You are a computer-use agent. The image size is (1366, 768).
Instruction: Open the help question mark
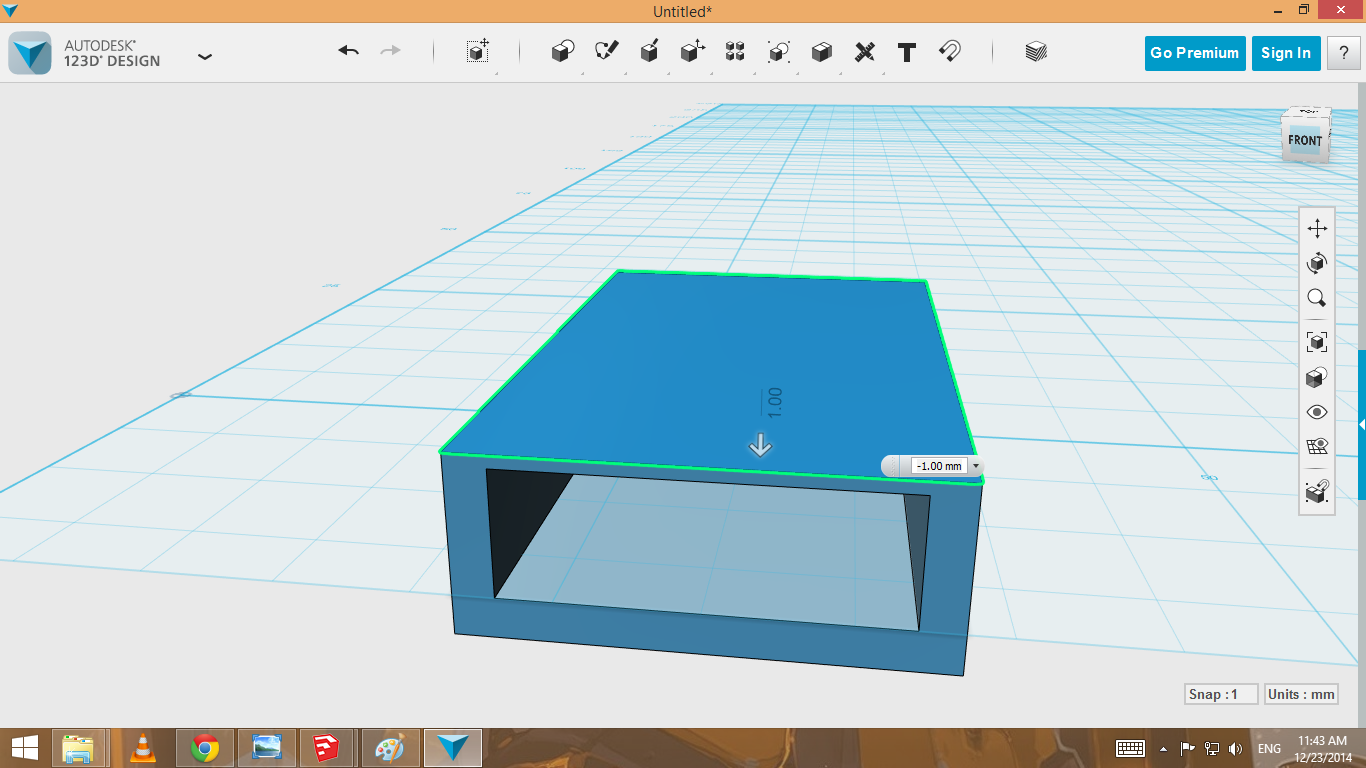(x=1343, y=53)
